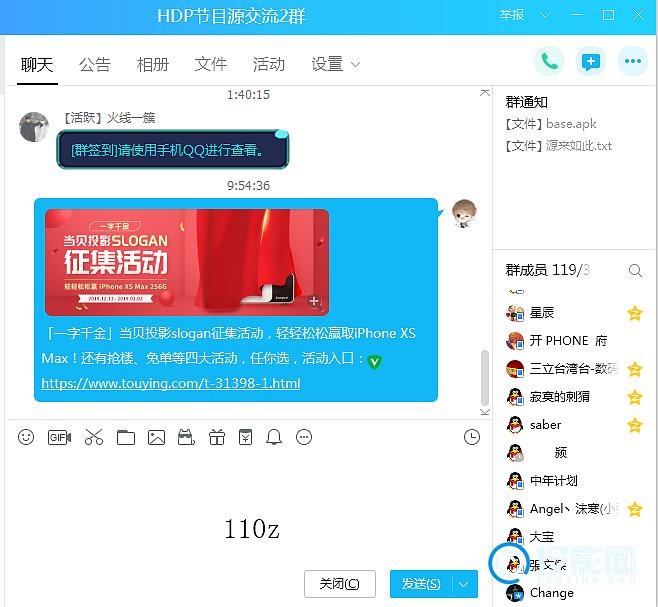Open base.apk file notice
This screenshot has width=658, height=607.
(551, 124)
